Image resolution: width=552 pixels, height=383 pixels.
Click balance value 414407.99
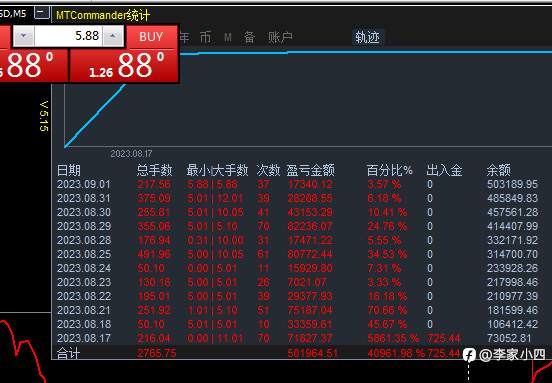click(x=513, y=226)
